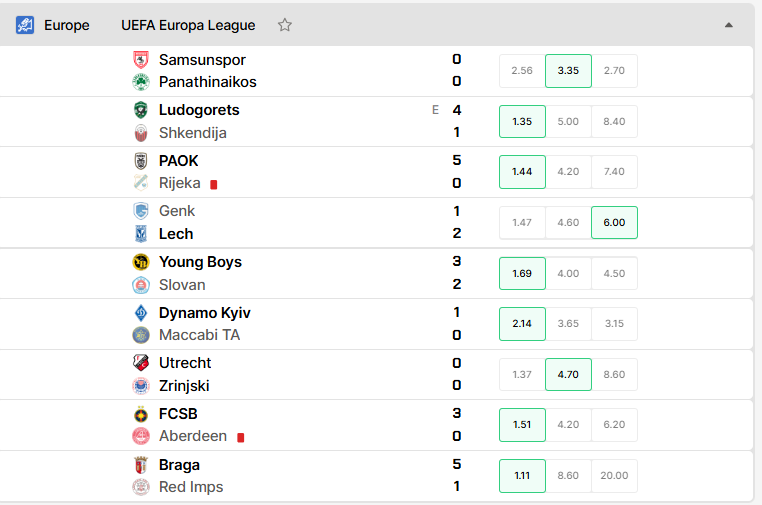Click the Ludogorets team crest
Image resolution: width=762 pixels, height=505 pixels.
point(141,110)
